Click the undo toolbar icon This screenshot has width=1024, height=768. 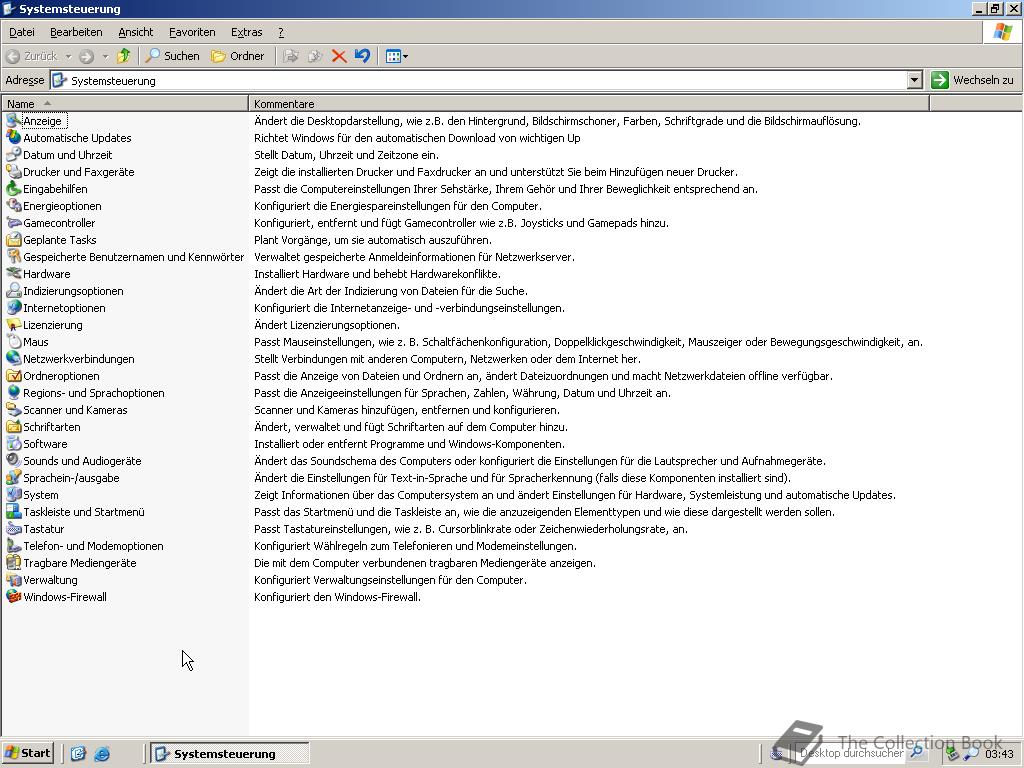click(x=362, y=56)
